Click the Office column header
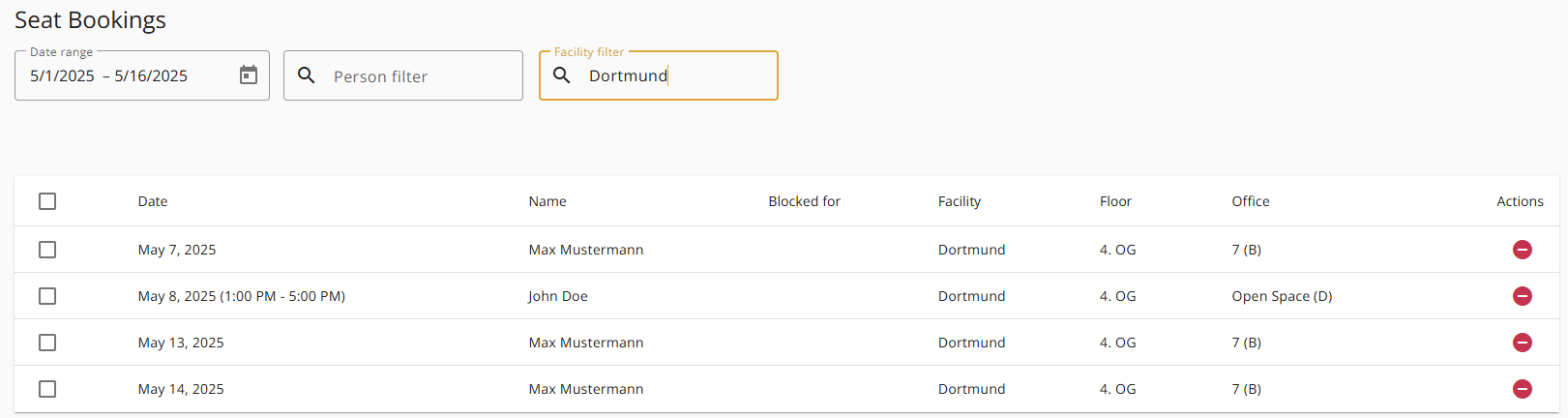 pyautogui.click(x=1251, y=201)
